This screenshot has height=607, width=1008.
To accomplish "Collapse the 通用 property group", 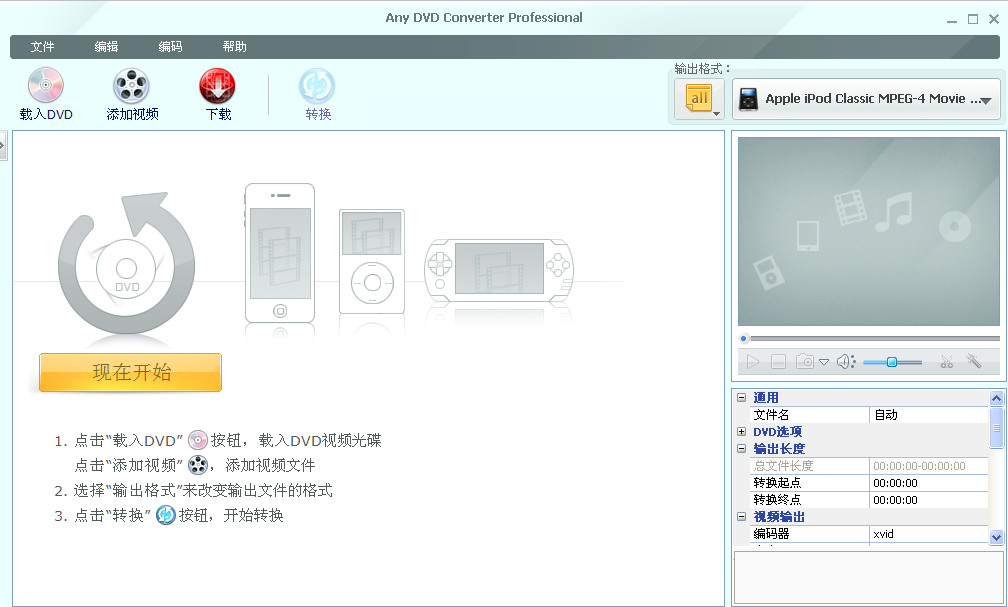I will [x=742, y=398].
